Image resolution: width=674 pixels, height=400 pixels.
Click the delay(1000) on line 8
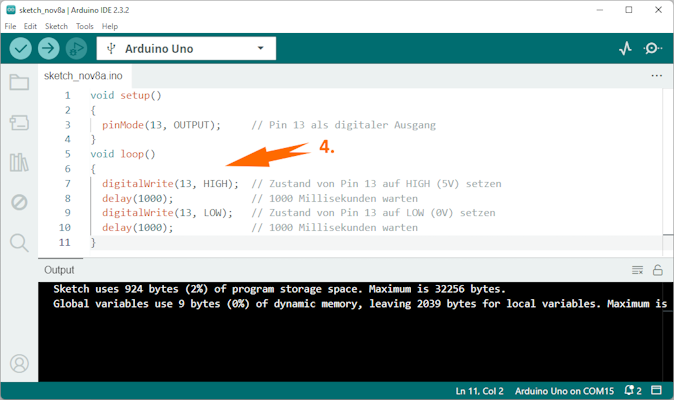point(138,198)
